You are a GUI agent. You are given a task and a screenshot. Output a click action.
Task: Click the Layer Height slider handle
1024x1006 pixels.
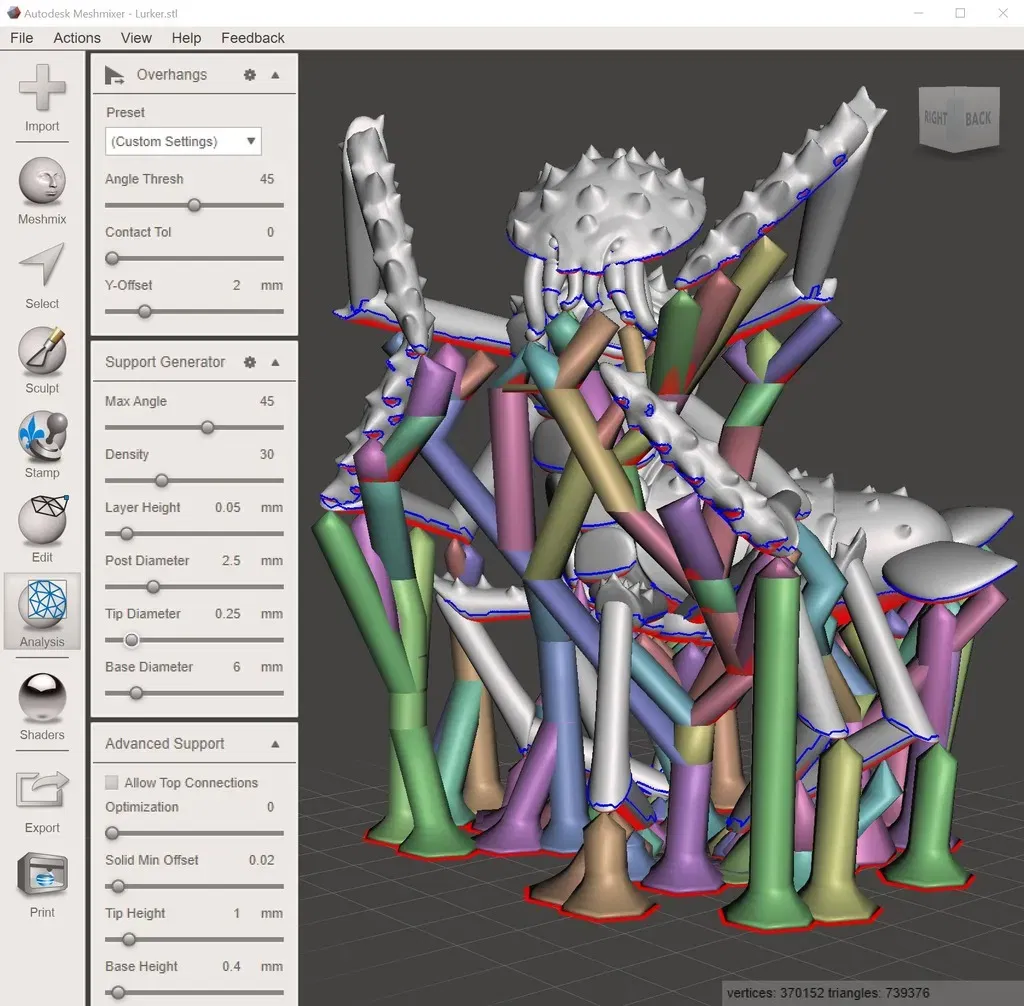[x=127, y=534]
